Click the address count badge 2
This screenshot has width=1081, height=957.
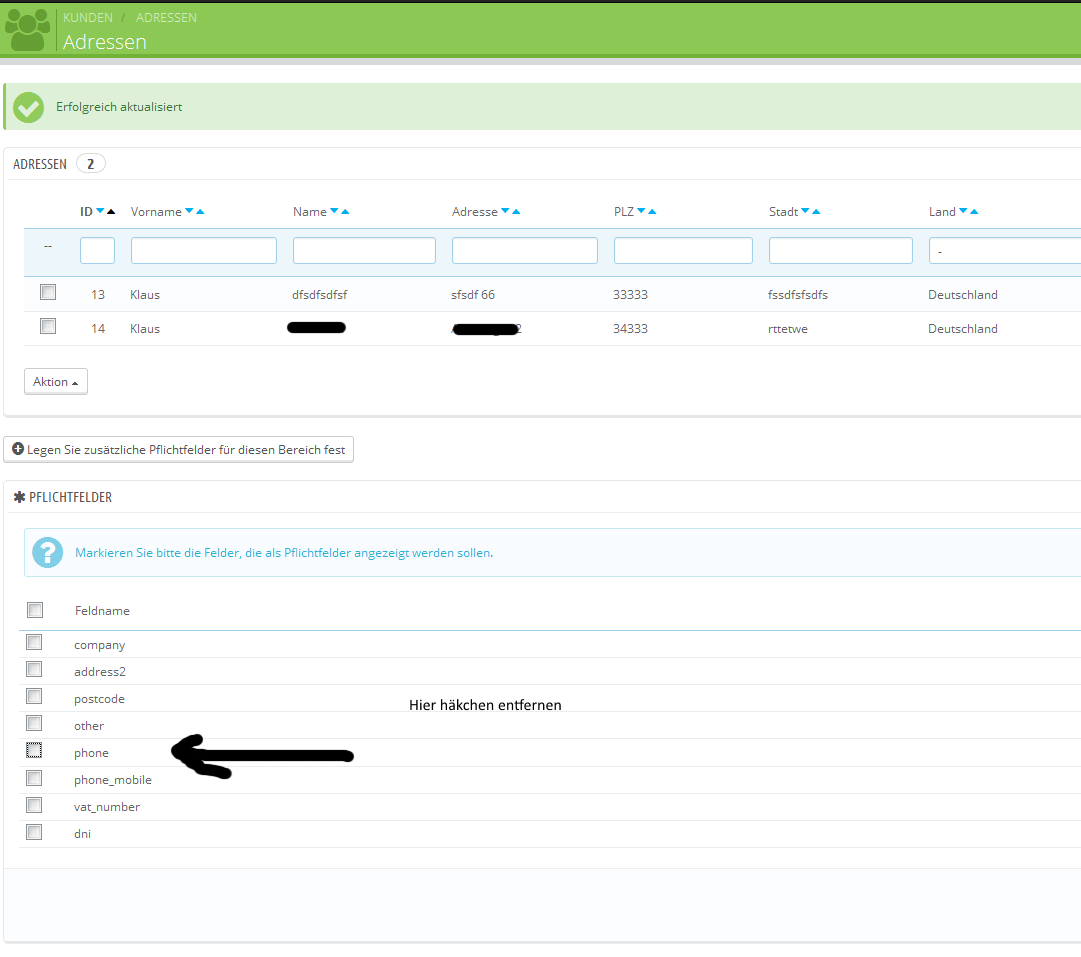[90, 163]
